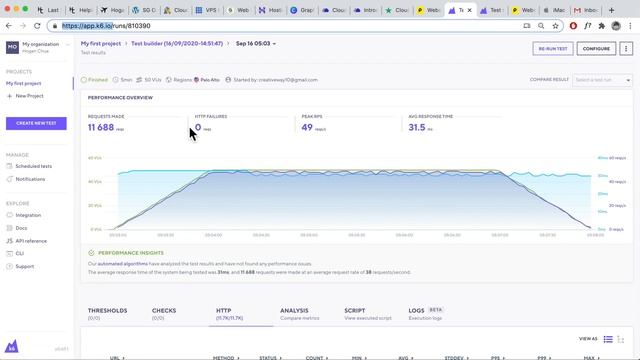Open the Script tab

click(x=367, y=313)
